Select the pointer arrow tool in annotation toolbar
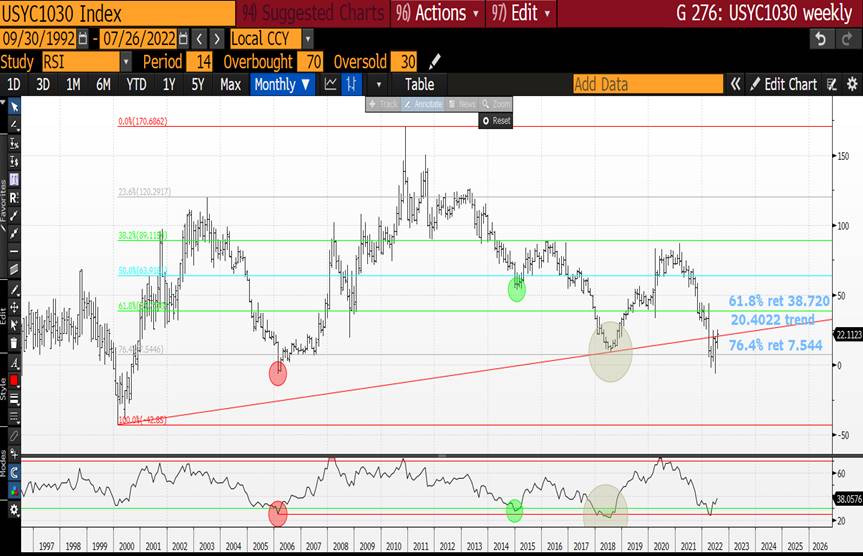 tap(14, 107)
